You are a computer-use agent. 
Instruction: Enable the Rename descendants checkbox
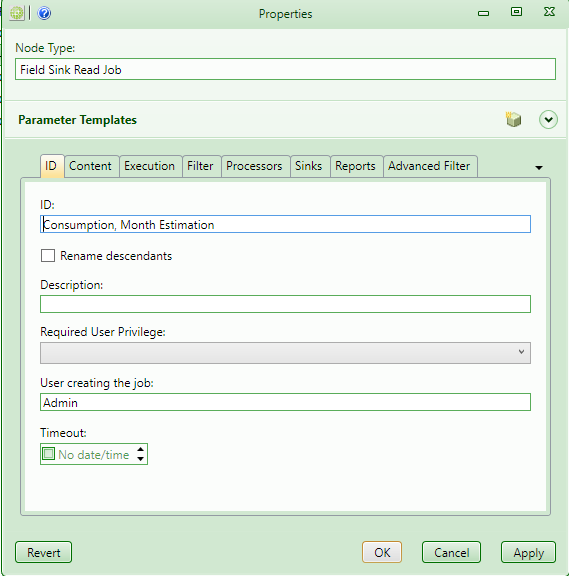point(48,255)
